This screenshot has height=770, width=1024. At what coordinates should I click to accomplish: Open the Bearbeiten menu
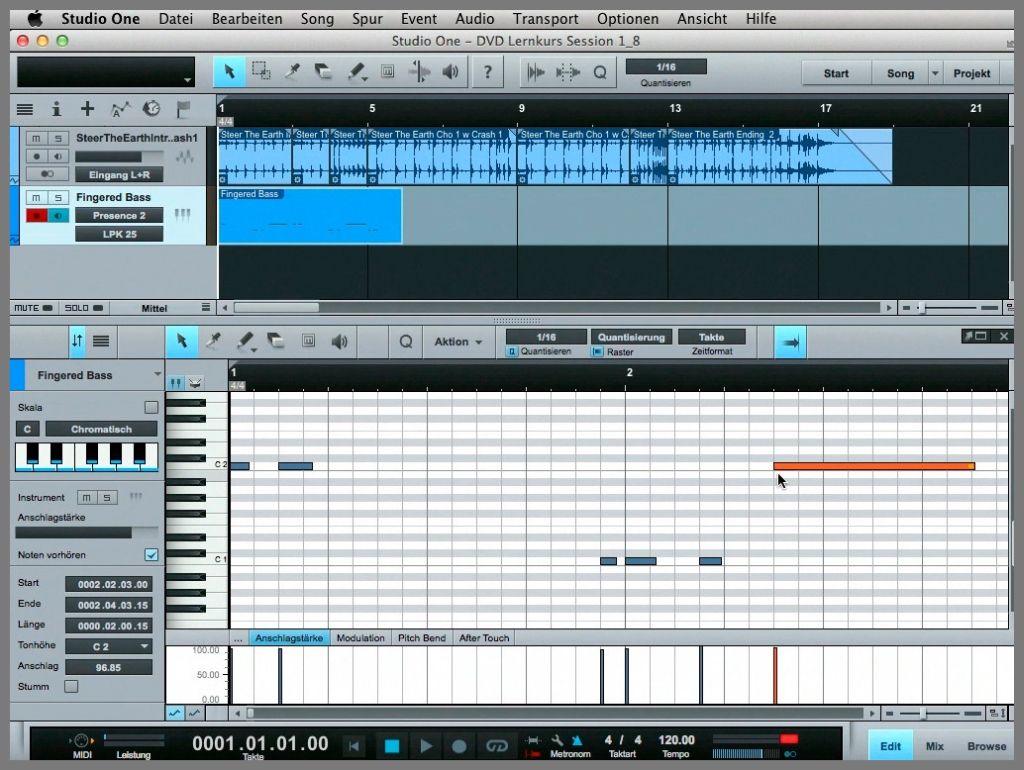point(247,19)
